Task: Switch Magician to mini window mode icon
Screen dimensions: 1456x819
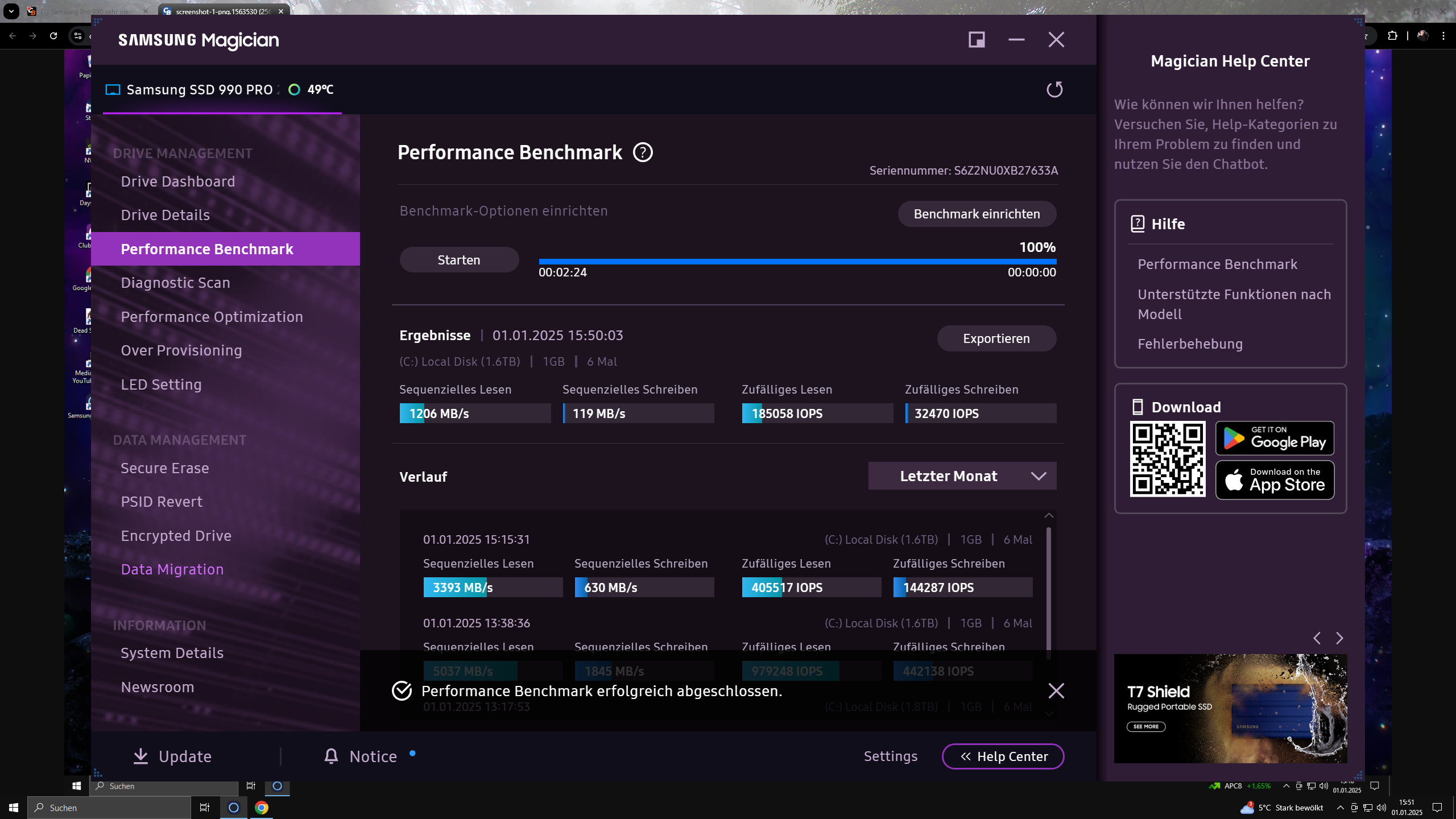Action: tap(977, 40)
